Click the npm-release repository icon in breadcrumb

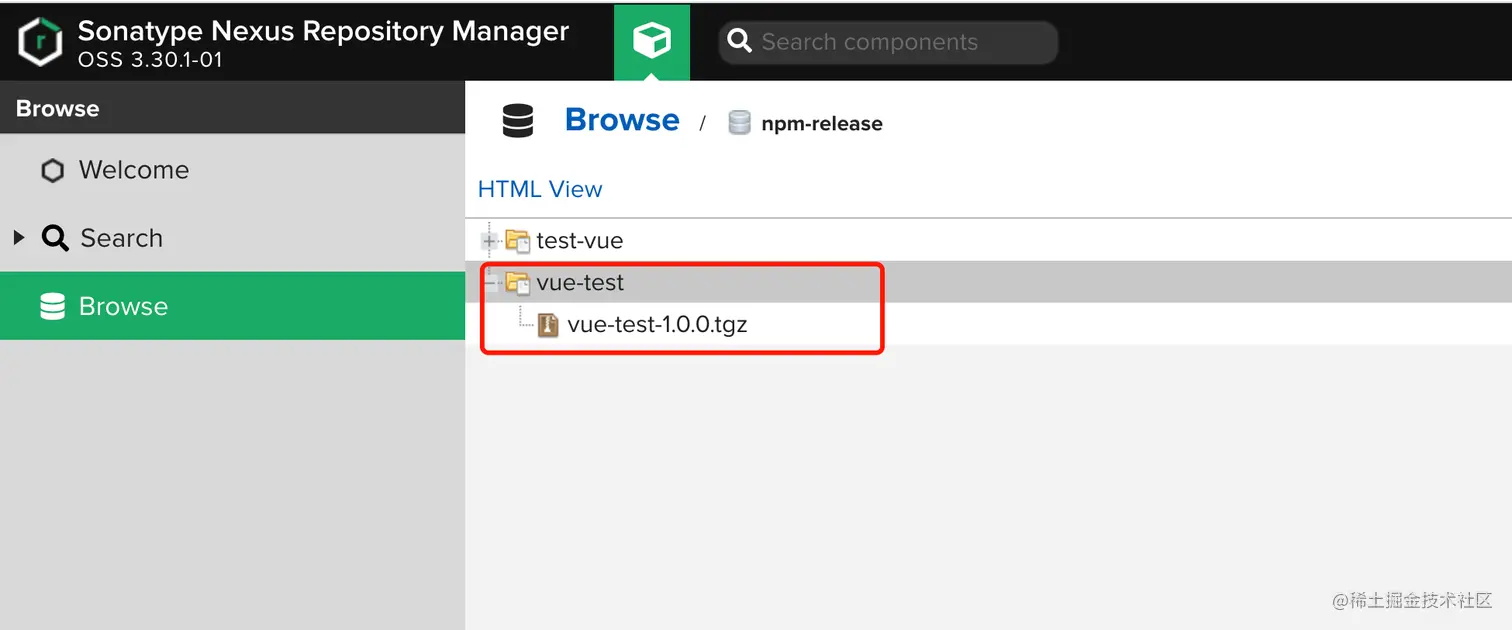point(739,123)
